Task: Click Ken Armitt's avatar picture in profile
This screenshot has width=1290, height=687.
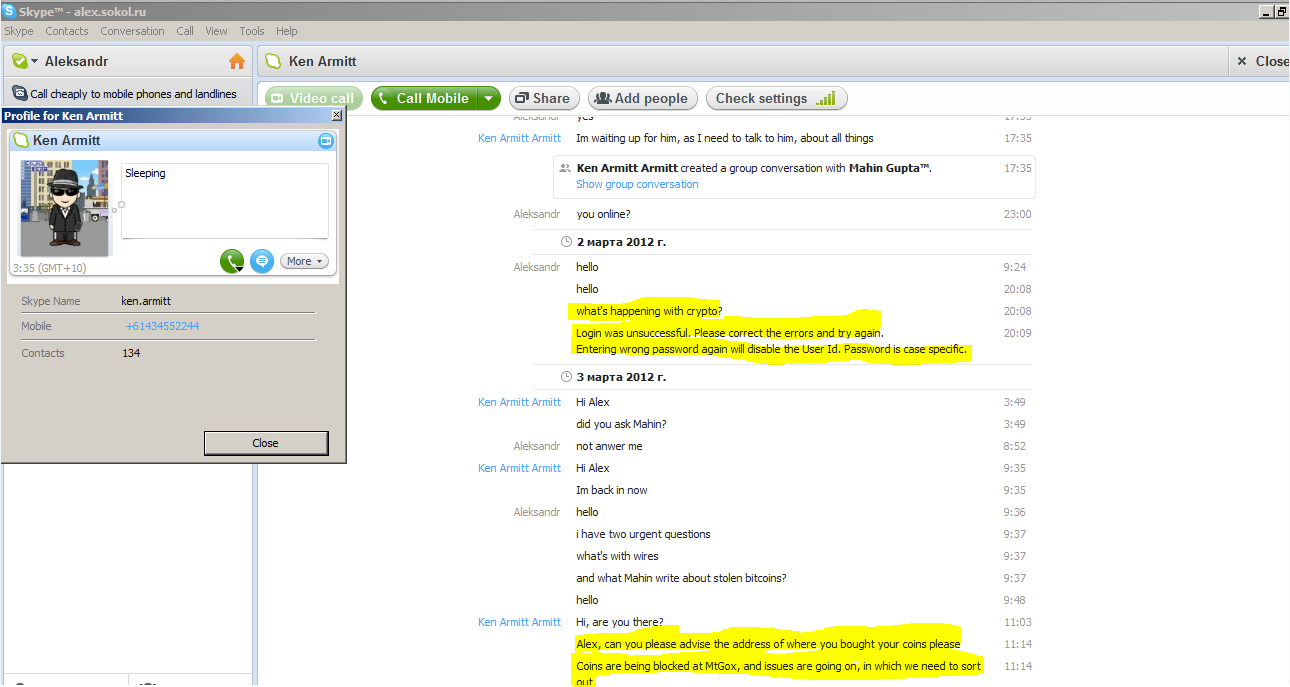Action: pos(65,208)
